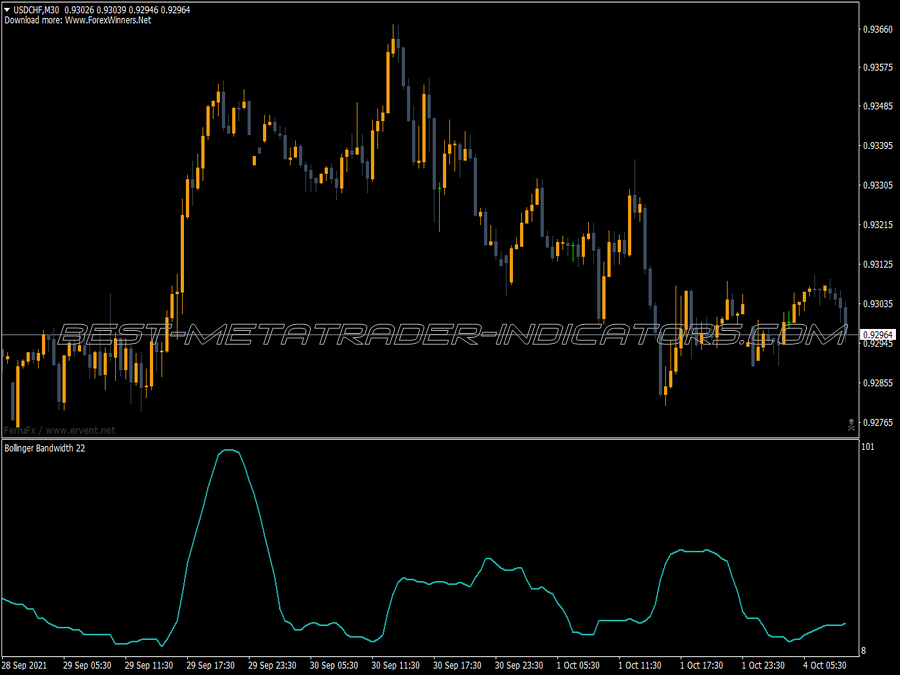Click price scale value 0.93215

[x=878, y=224]
